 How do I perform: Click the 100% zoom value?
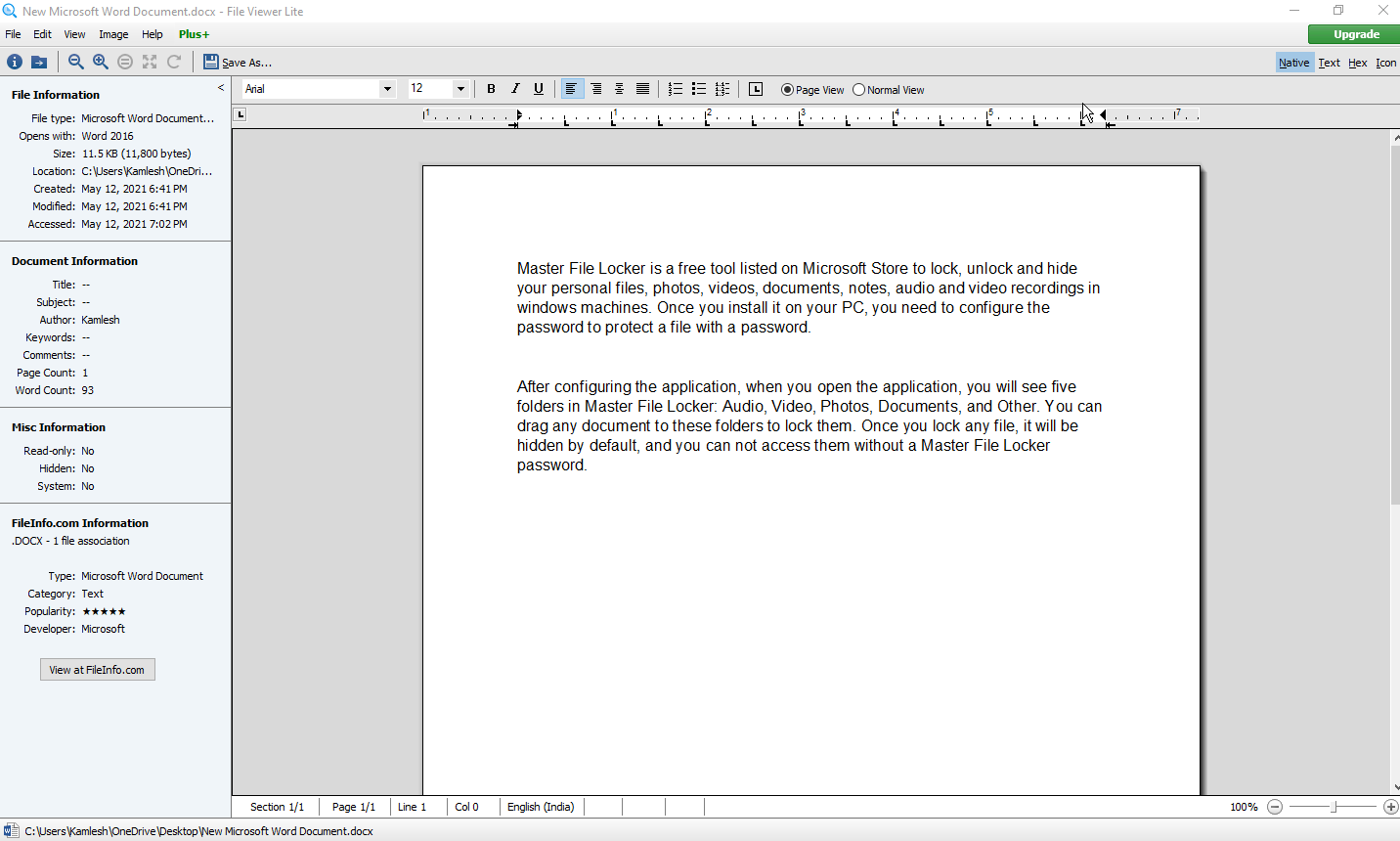click(x=1244, y=807)
